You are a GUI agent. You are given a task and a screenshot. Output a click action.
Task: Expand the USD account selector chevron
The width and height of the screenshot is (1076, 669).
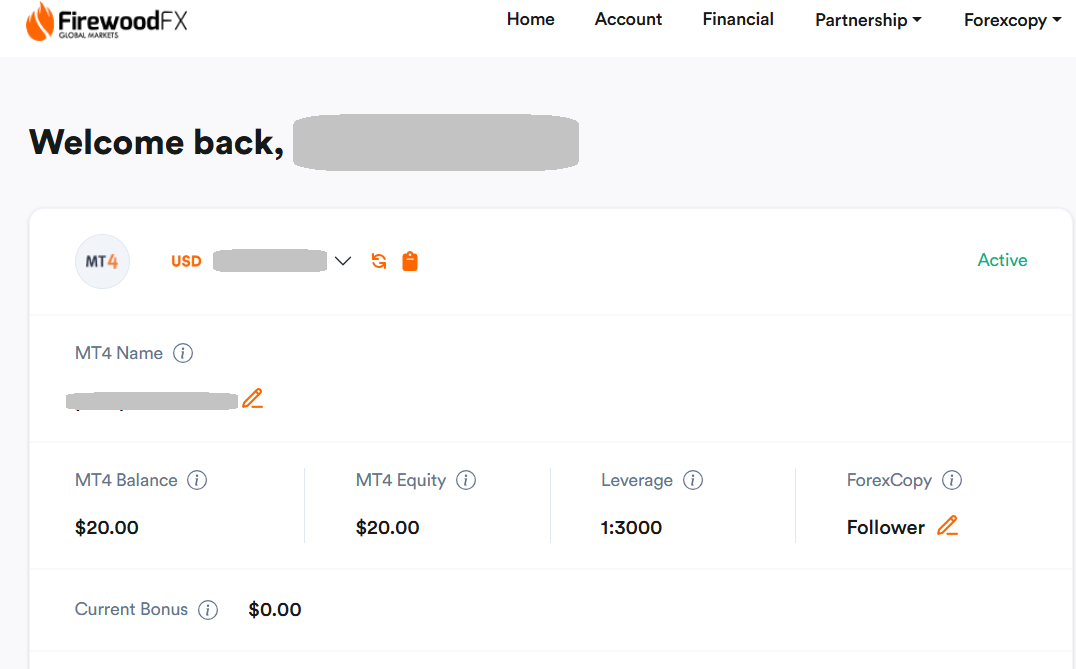(x=343, y=261)
